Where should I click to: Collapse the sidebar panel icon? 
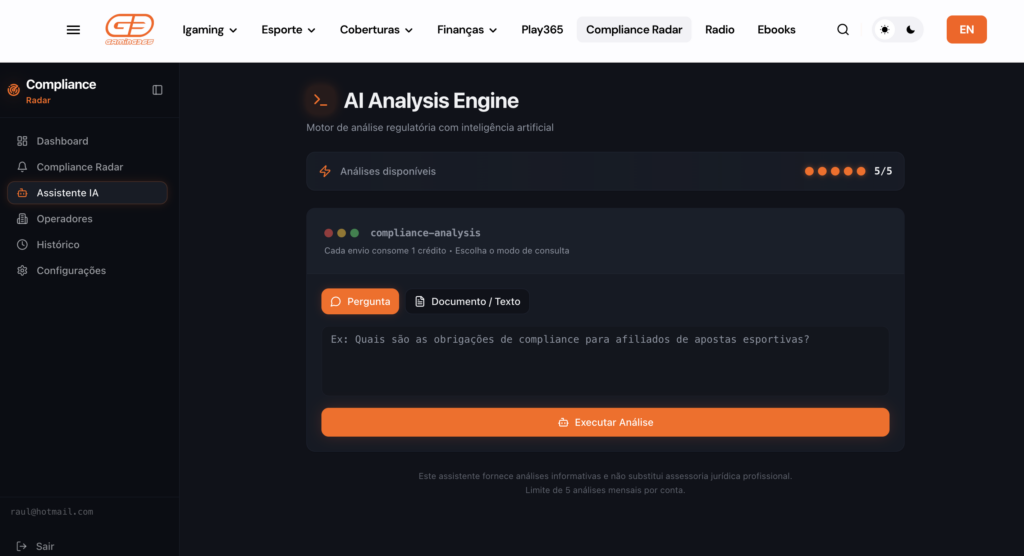(157, 90)
